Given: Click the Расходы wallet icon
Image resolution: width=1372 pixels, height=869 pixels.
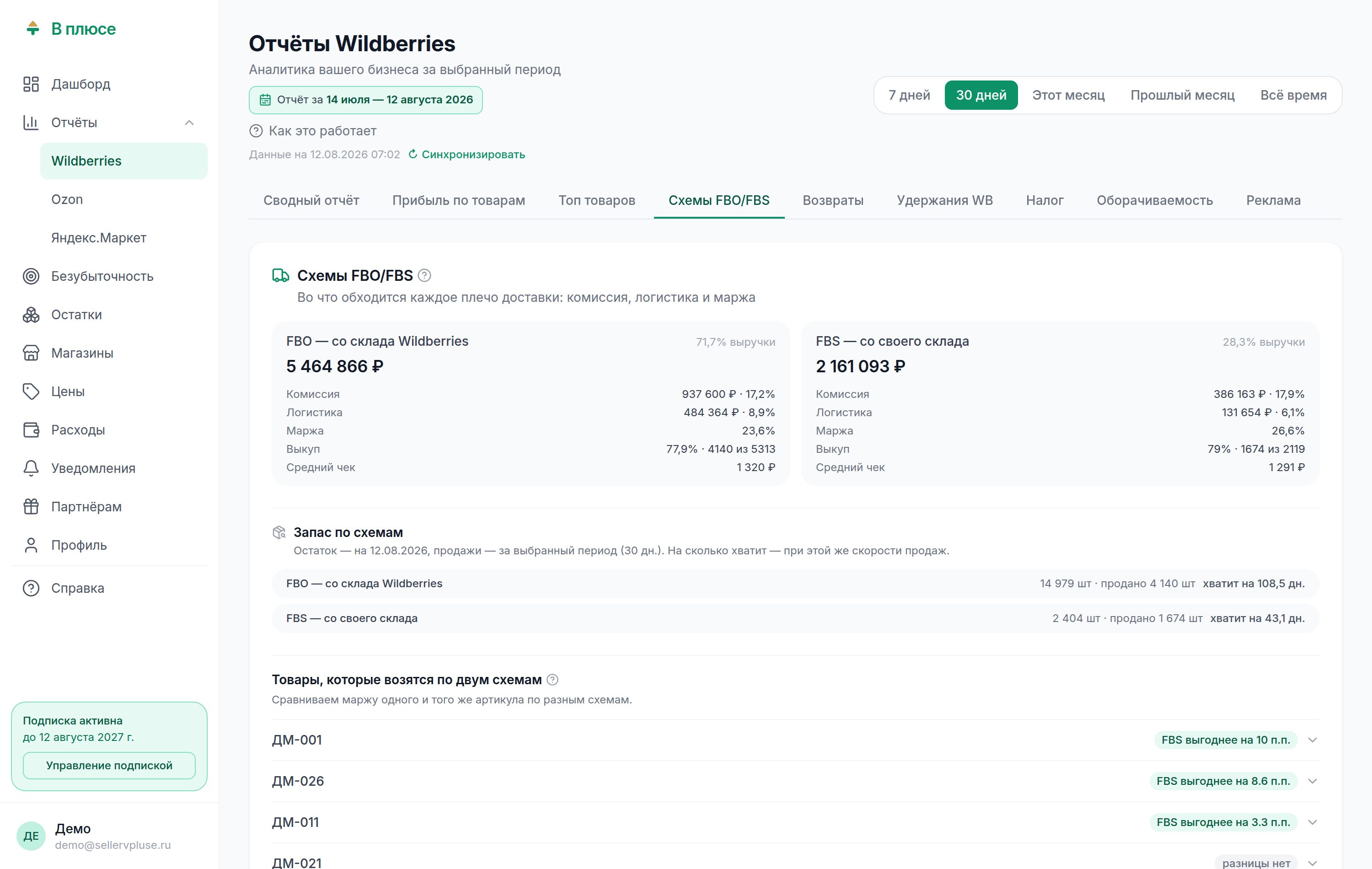Looking at the screenshot, I should pos(31,429).
